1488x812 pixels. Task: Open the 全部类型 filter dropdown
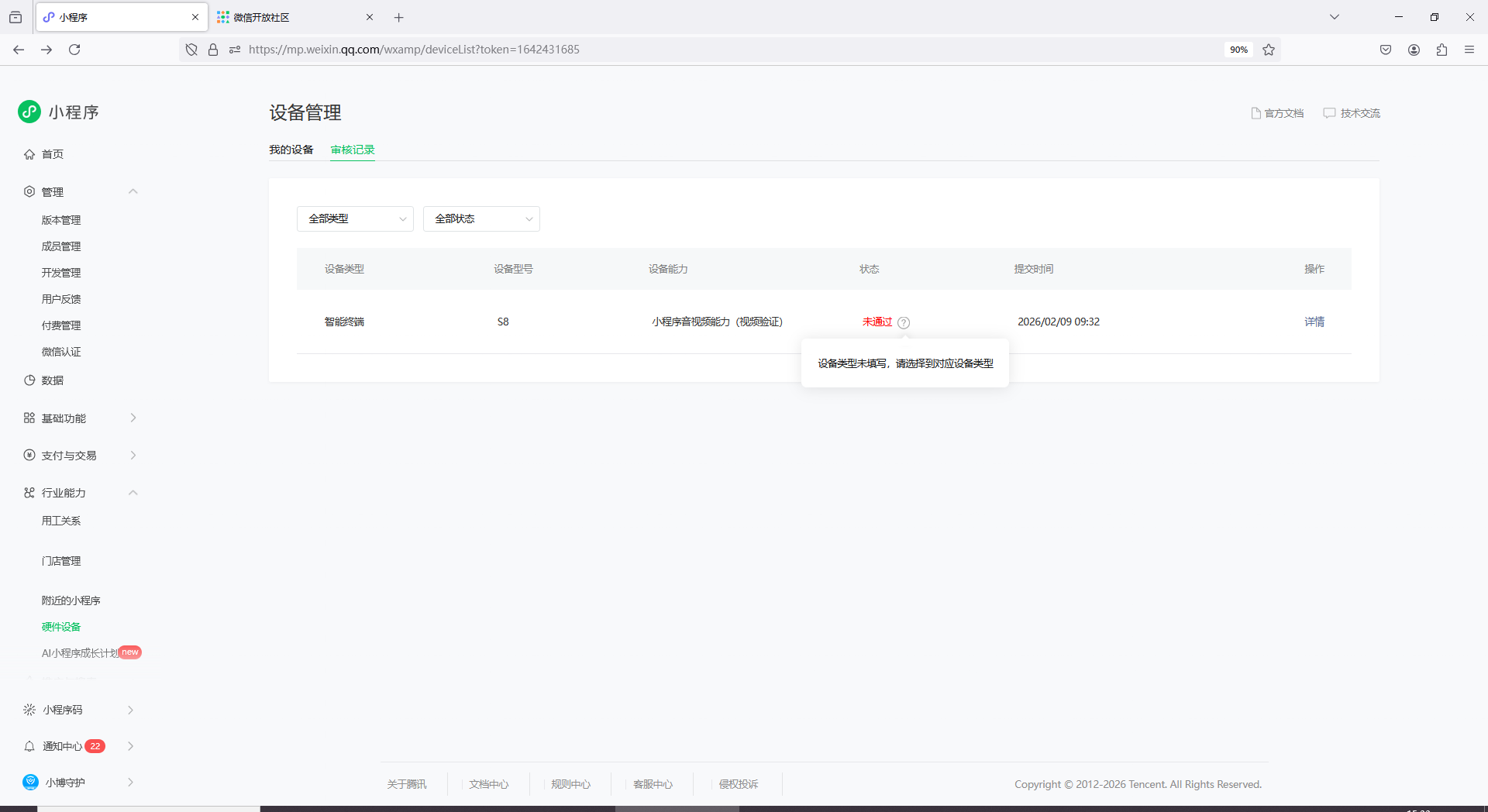tap(355, 219)
